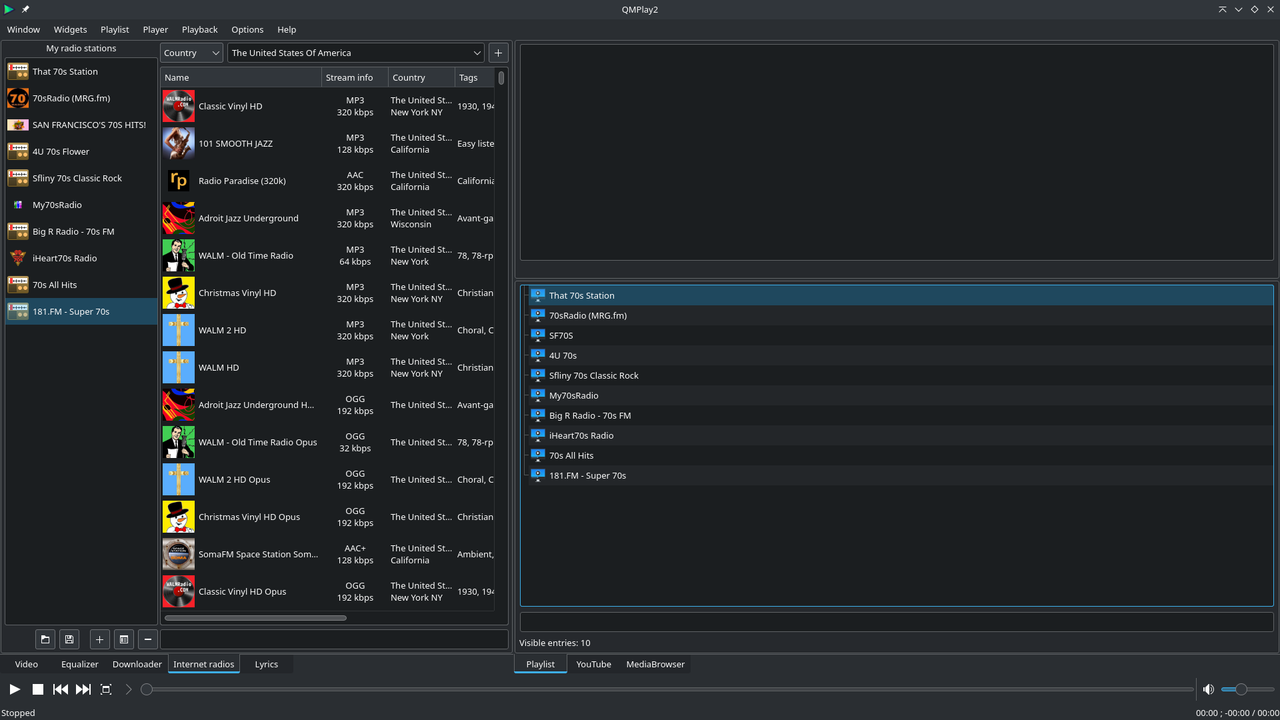Switch to the YouTube tab

coord(594,664)
